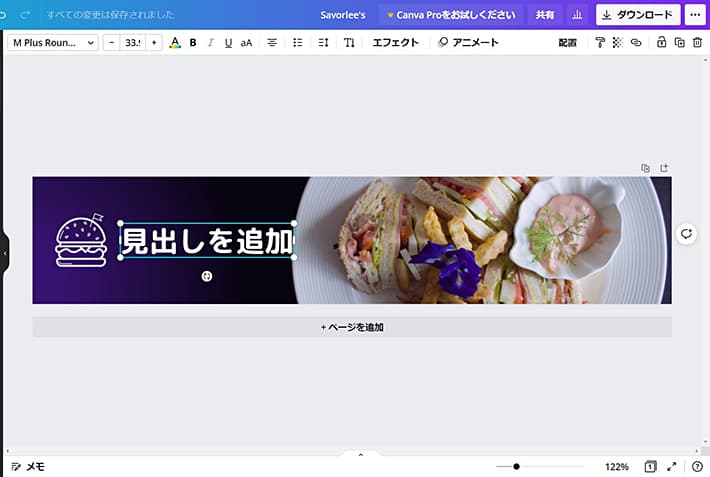
Task: Toggle bulleted list formatting
Action: tap(297, 43)
